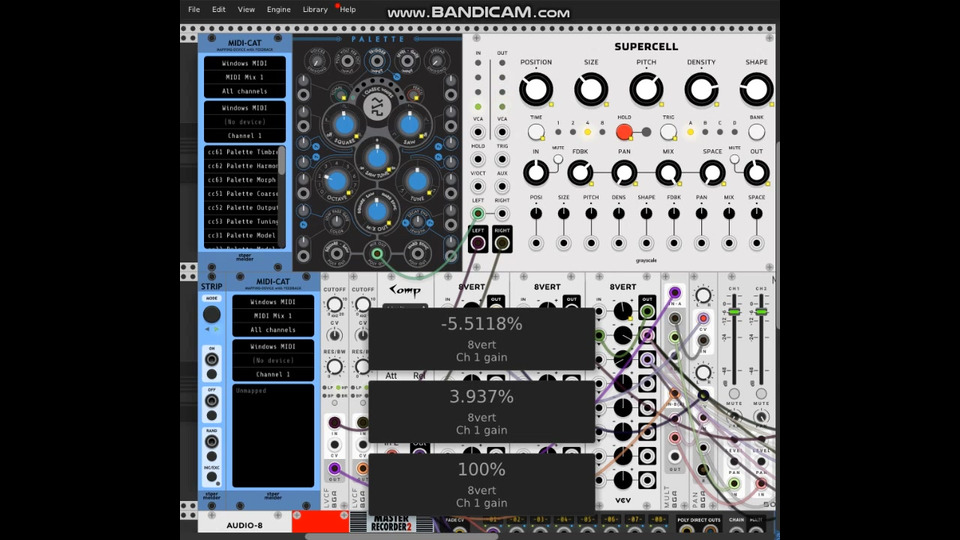Click Supercell HOLD input jack
The height and width of the screenshot is (540, 960).
[x=478, y=159]
